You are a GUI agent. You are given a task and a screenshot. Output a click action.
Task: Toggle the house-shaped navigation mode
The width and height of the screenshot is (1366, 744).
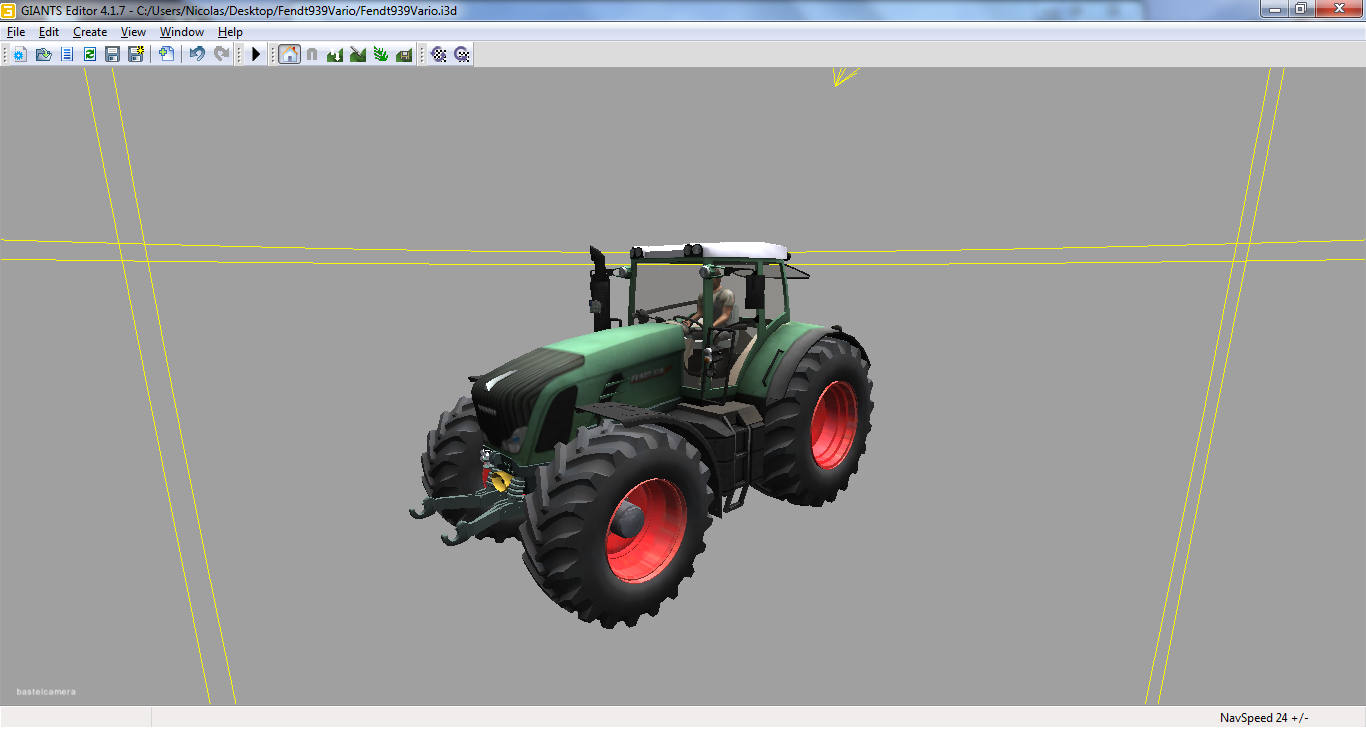289,54
